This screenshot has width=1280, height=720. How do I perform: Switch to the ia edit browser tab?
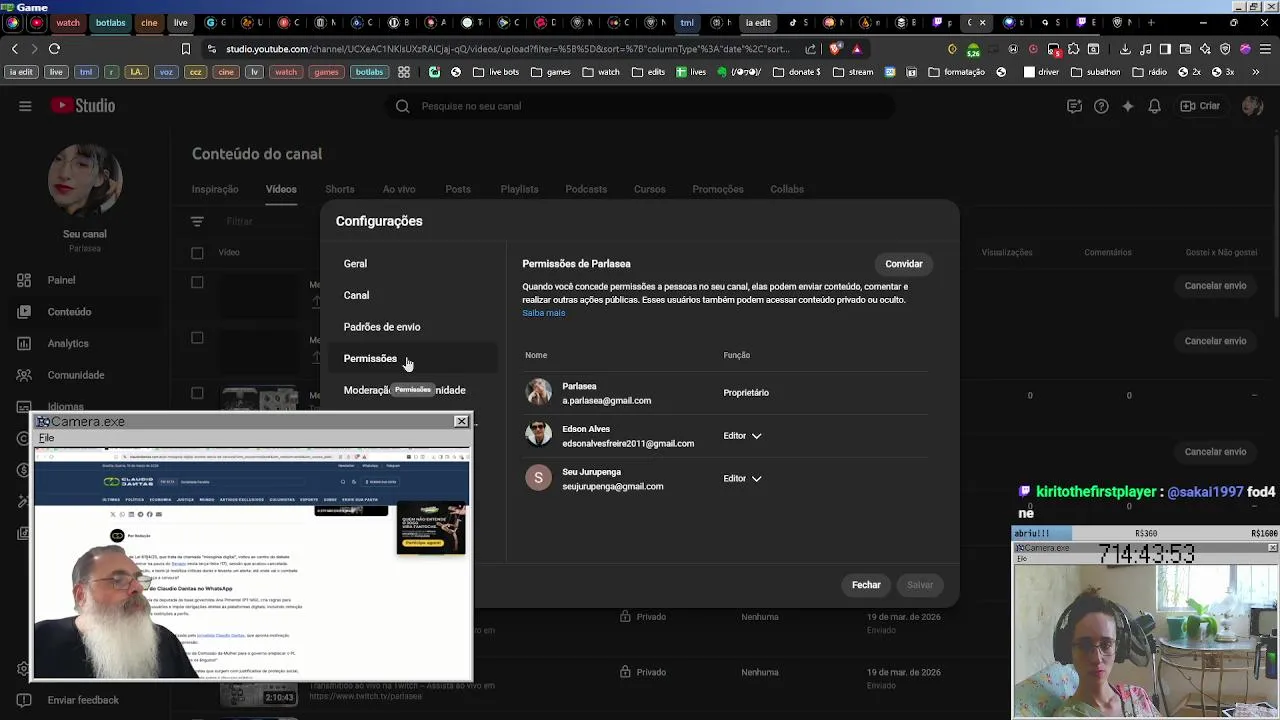(757, 22)
